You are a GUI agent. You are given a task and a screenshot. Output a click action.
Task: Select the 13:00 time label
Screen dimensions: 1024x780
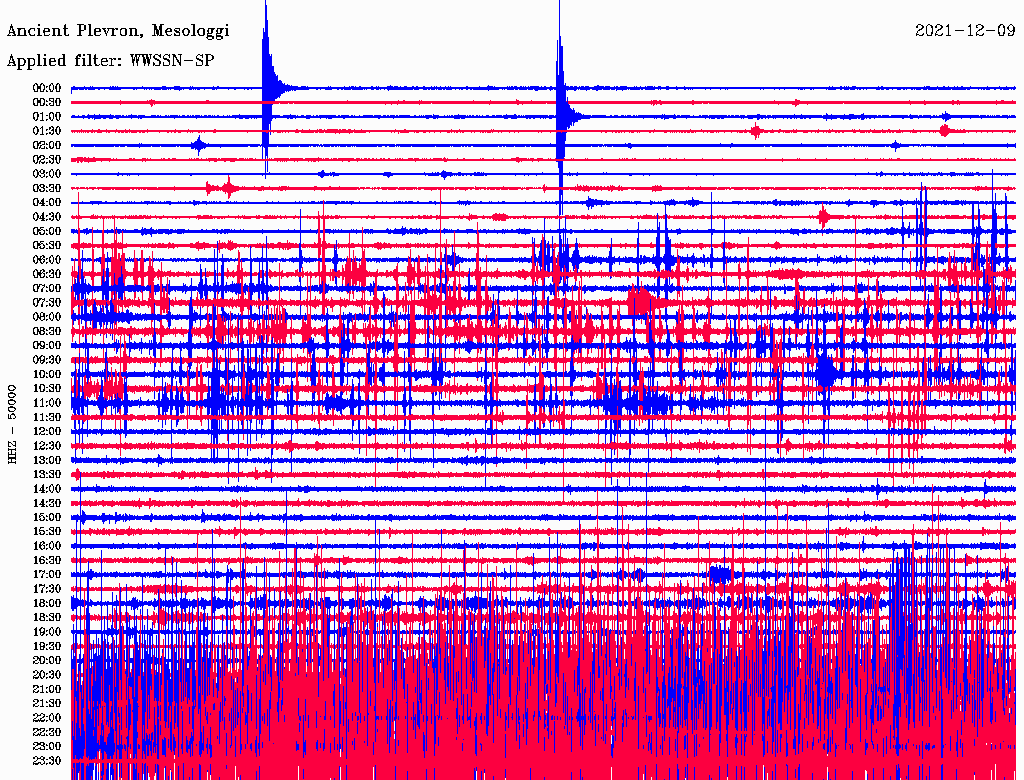point(47,461)
